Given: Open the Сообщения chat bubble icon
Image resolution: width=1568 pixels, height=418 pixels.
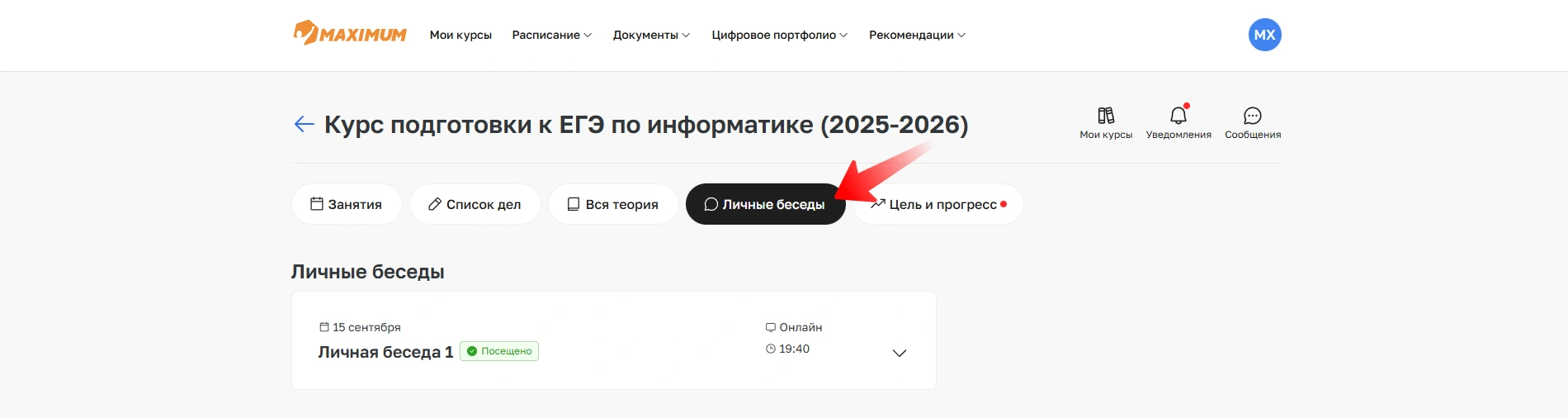Looking at the screenshot, I should click(x=1253, y=116).
